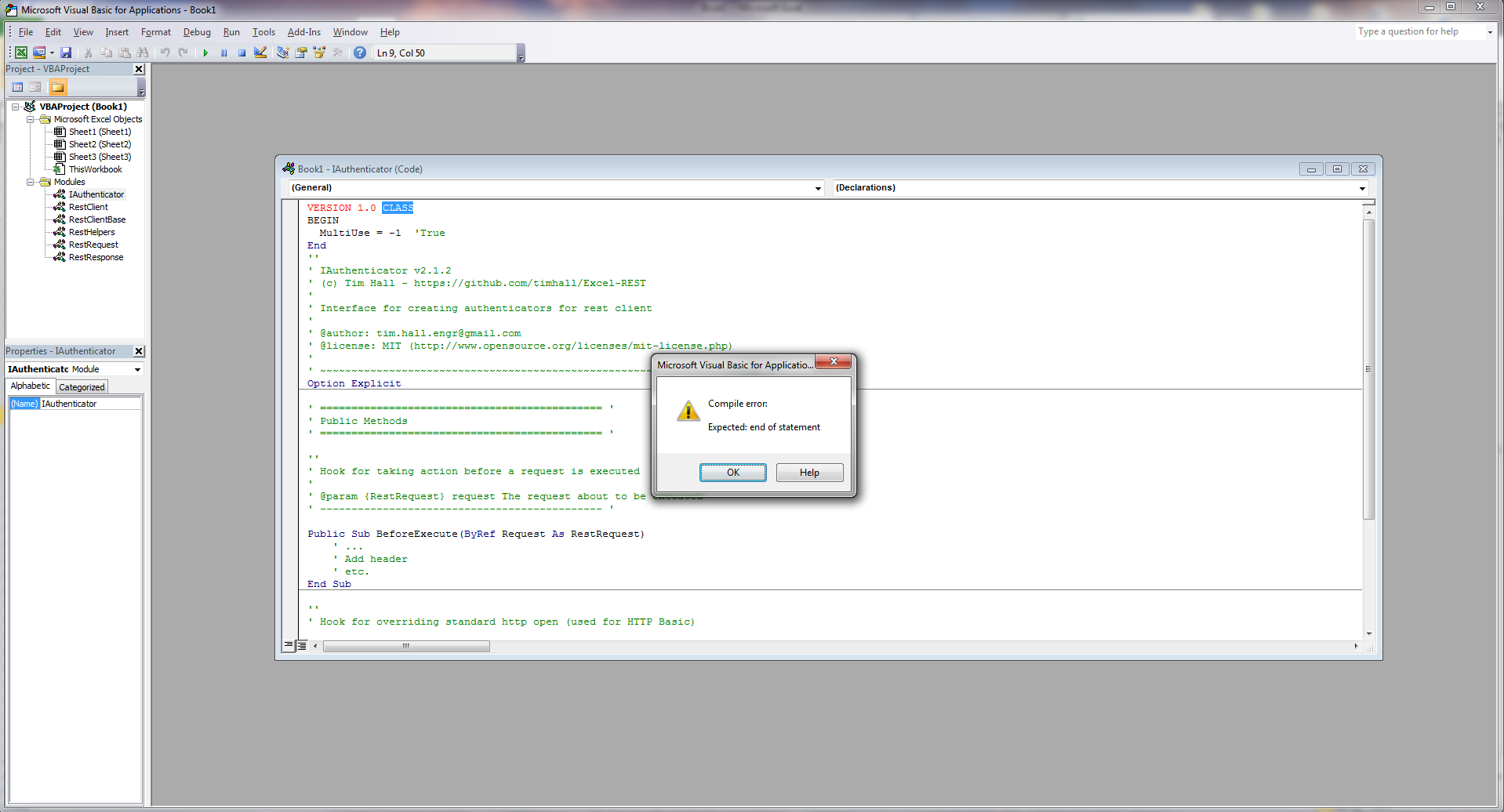This screenshot has width=1504, height=812.
Task: Close the Properties - IAuthenticator panel
Action: click(x=139, y=351)
